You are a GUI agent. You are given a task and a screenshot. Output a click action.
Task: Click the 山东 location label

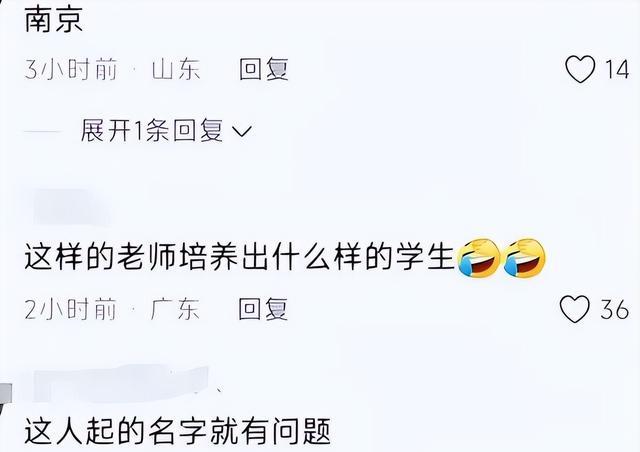[x=176, y=69]
